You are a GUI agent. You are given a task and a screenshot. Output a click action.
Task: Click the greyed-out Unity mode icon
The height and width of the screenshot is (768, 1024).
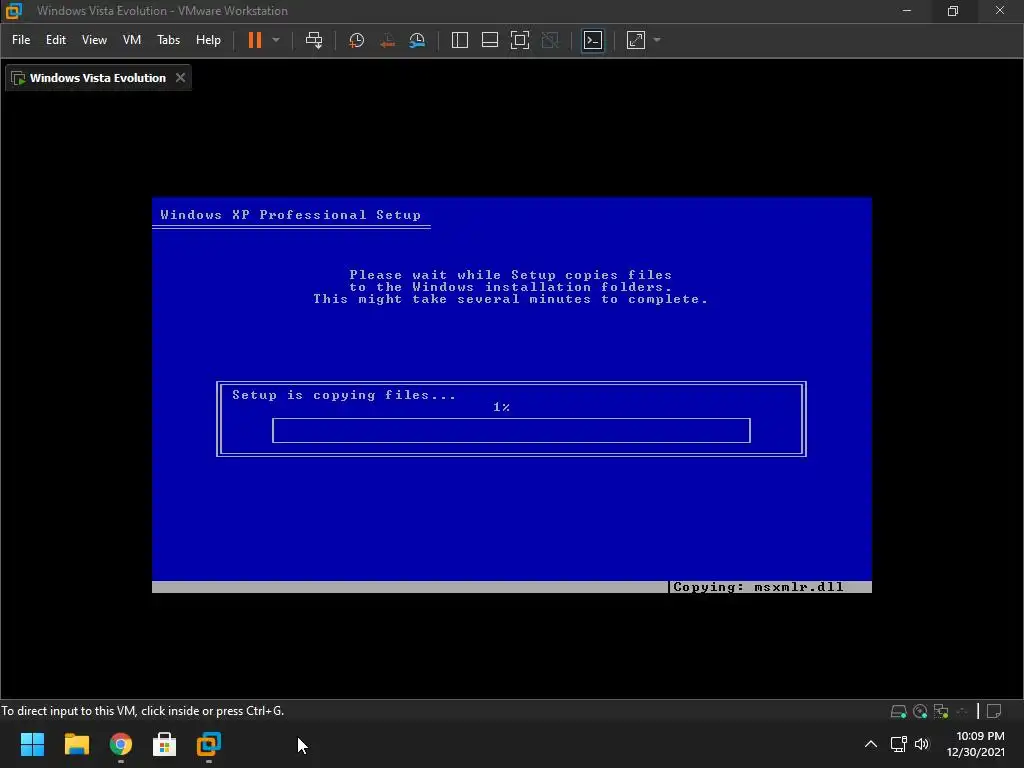click(x=551, y=40)
